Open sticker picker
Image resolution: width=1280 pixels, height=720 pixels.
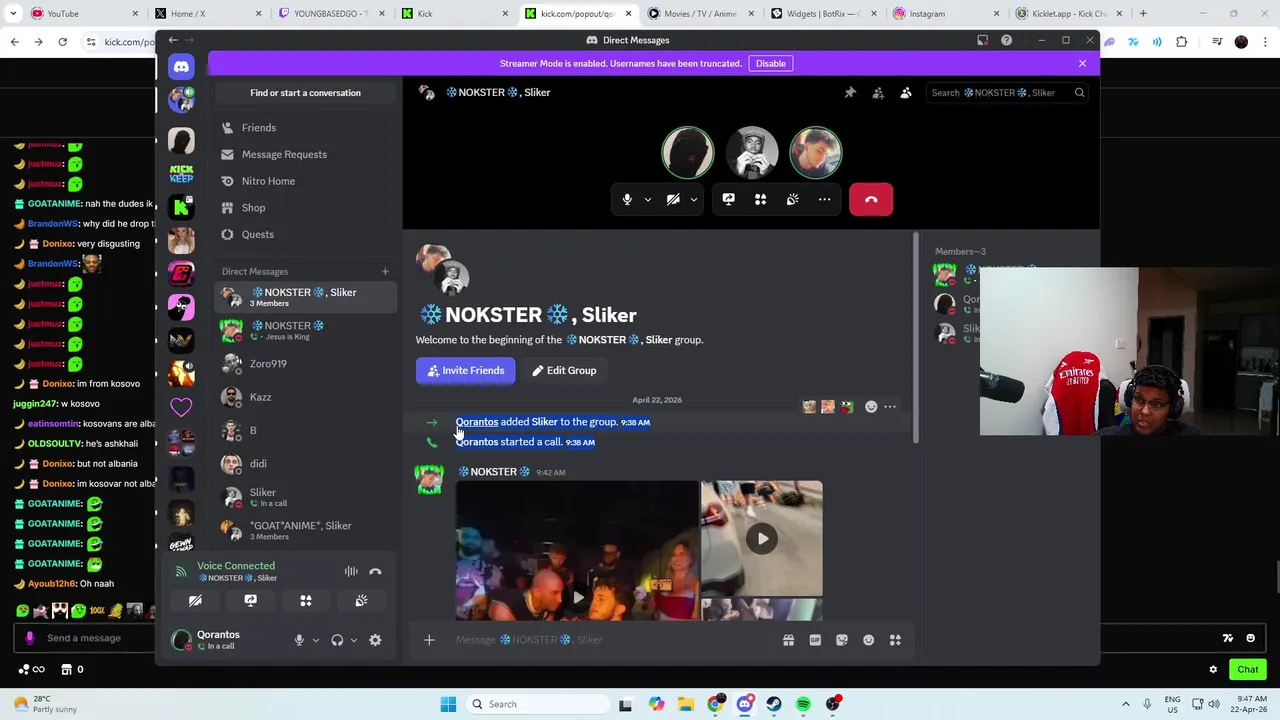(842, 640)
